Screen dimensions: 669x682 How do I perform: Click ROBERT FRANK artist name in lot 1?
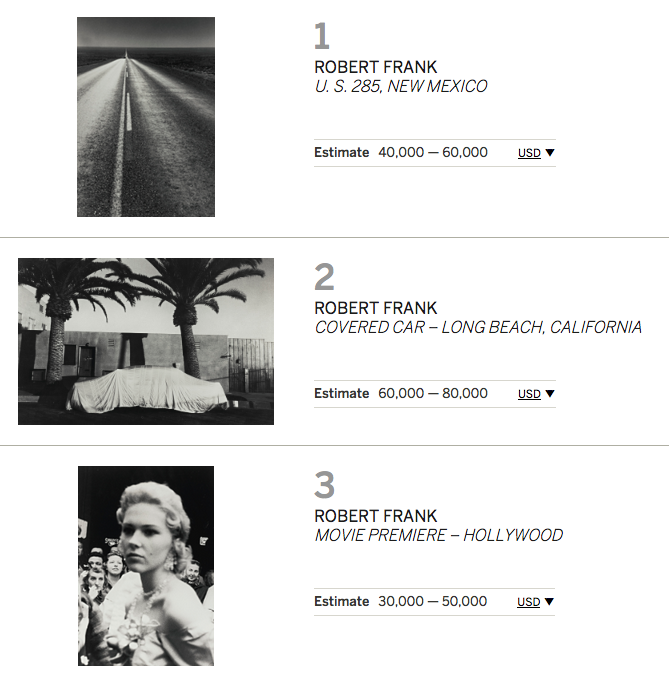point(375,67)
